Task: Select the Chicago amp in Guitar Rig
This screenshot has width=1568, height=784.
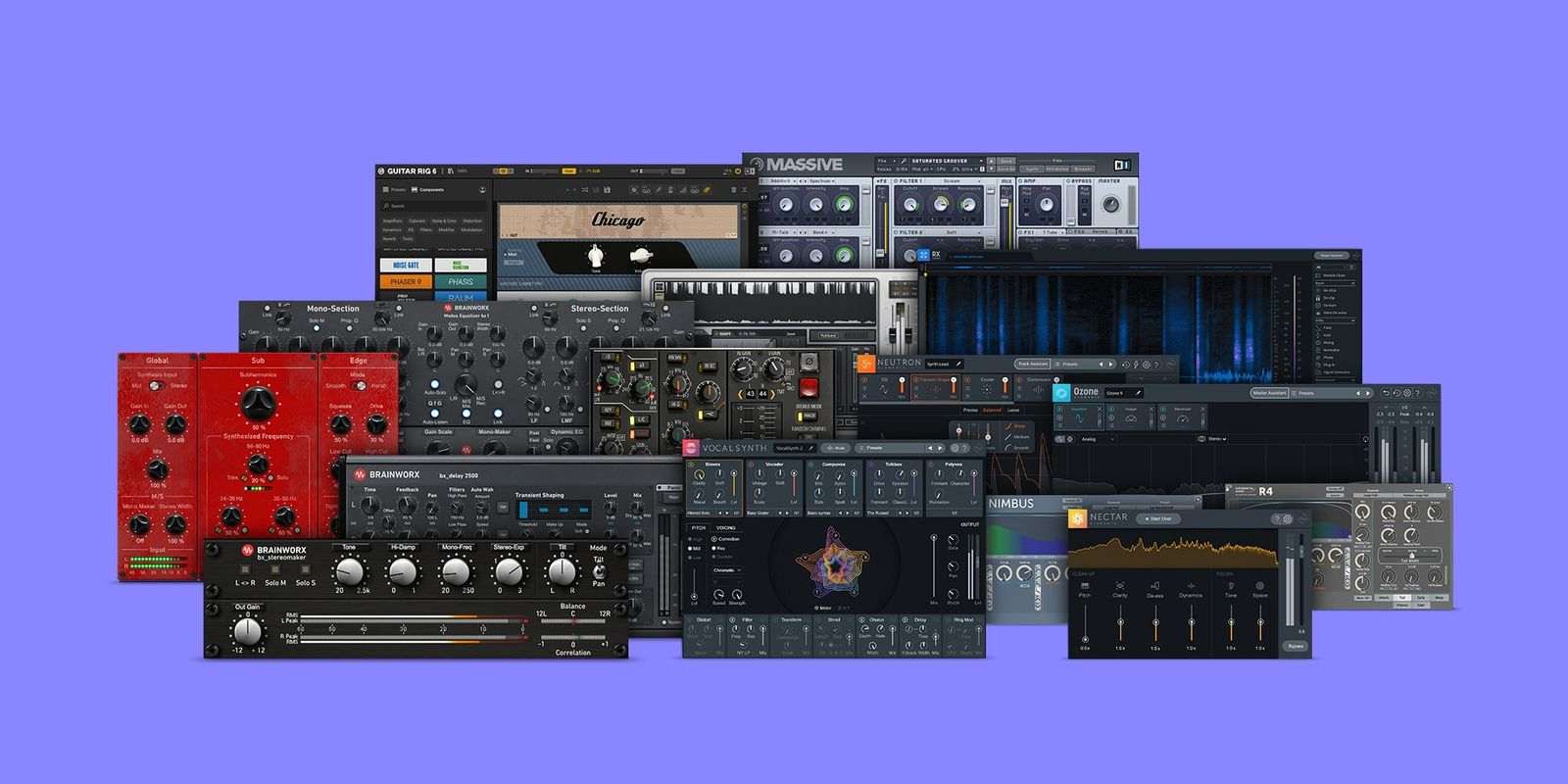Action: [617, 221]
